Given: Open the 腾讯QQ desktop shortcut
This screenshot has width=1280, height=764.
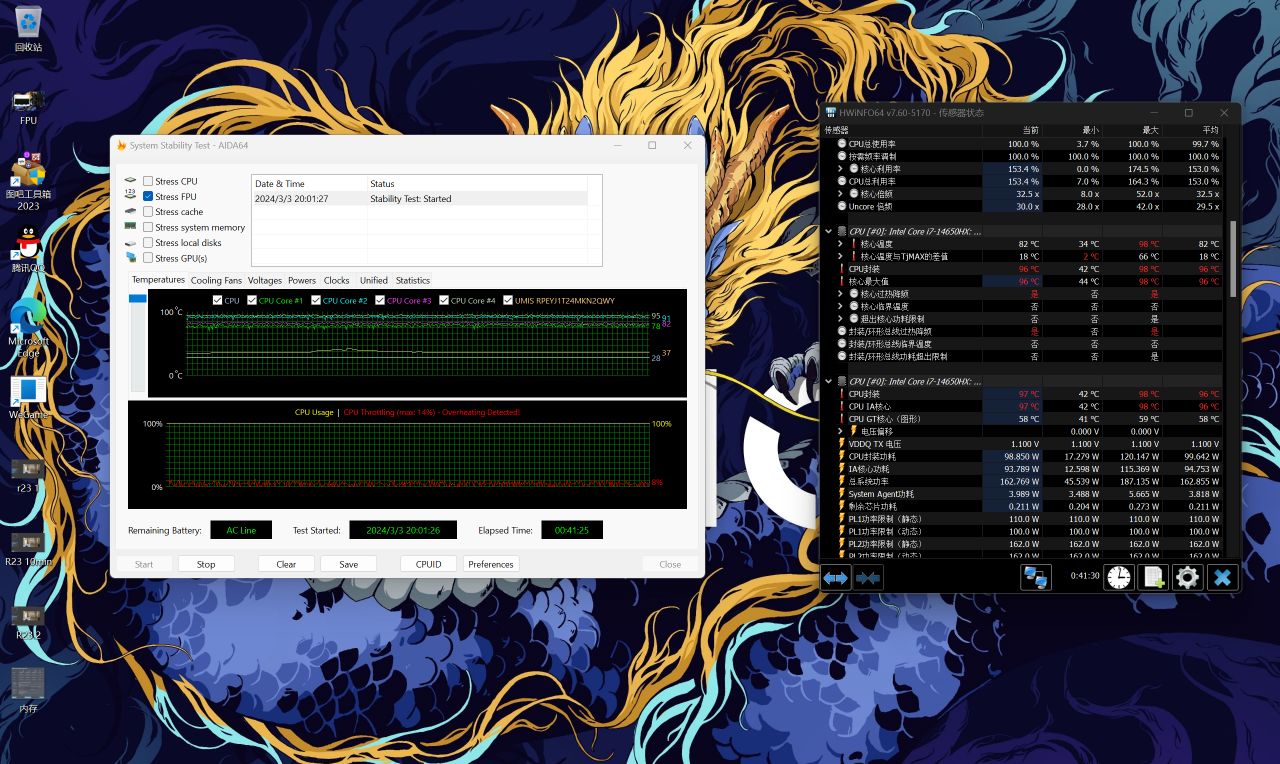Looking at the screenshot, I should [x=28, y=250].
